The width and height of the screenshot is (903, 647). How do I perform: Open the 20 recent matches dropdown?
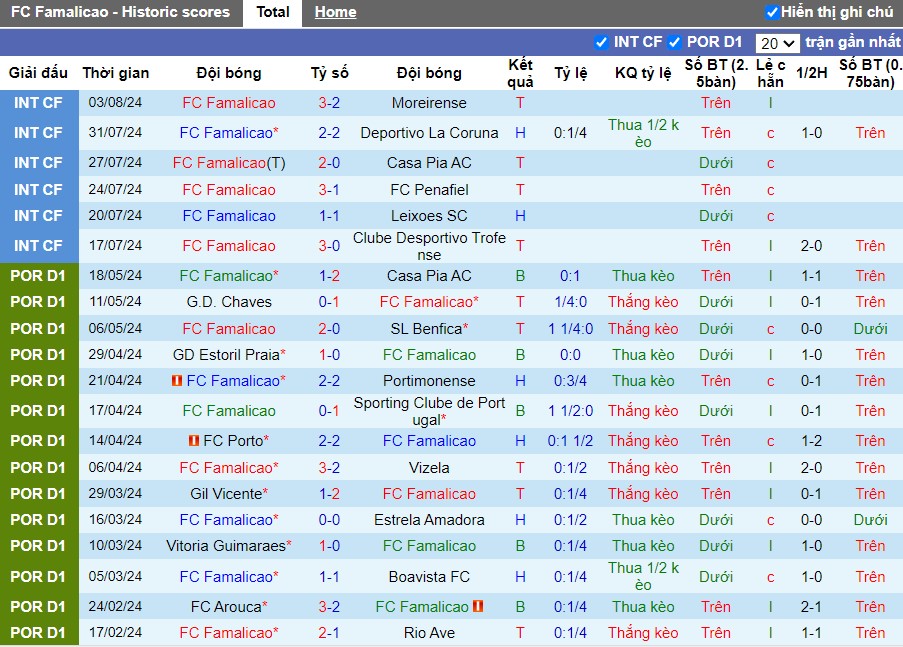click(x=777, y=43)
